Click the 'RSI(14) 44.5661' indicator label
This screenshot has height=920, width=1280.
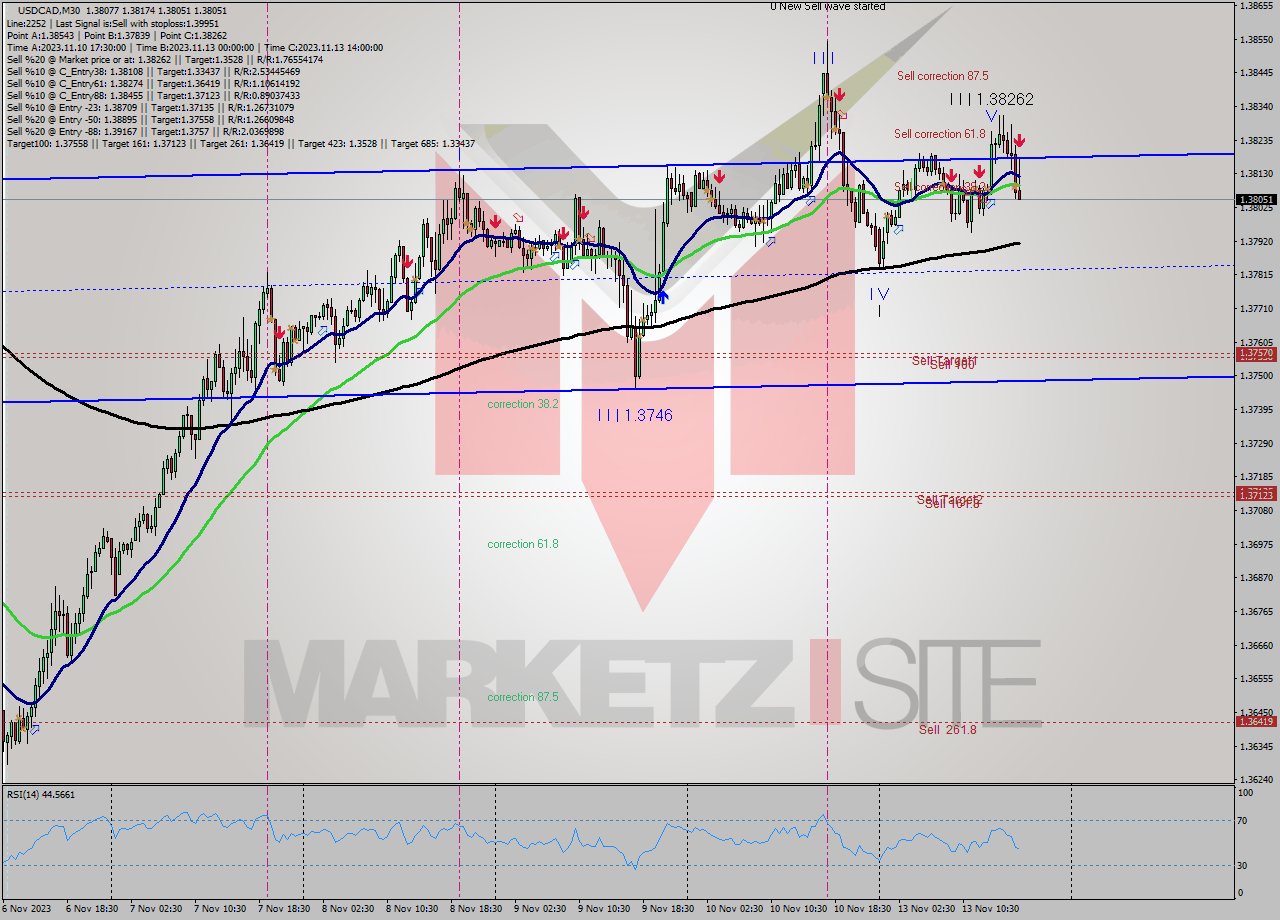[40, 795]
